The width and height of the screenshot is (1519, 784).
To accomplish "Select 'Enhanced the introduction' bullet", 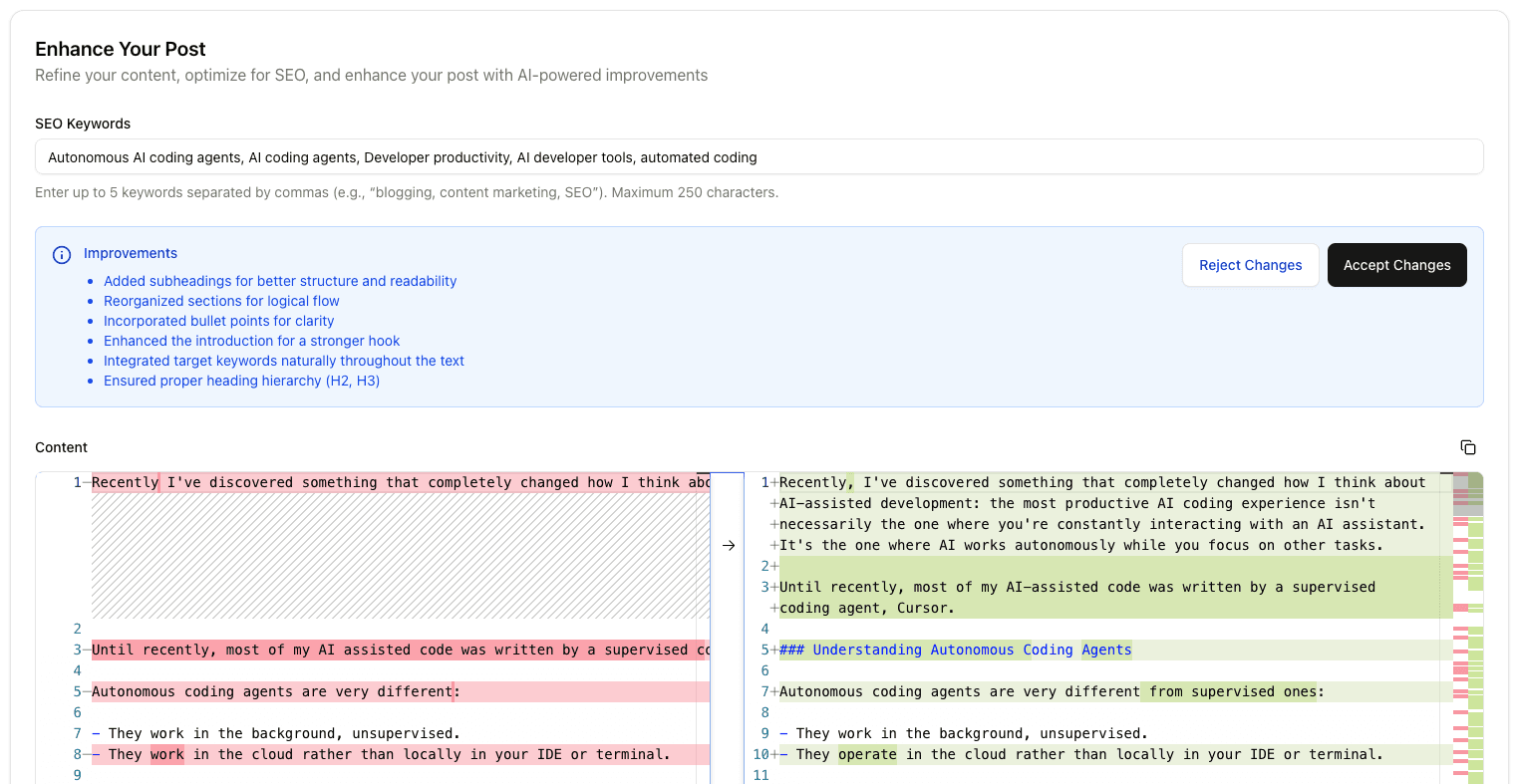I will [x=251, y=341].
